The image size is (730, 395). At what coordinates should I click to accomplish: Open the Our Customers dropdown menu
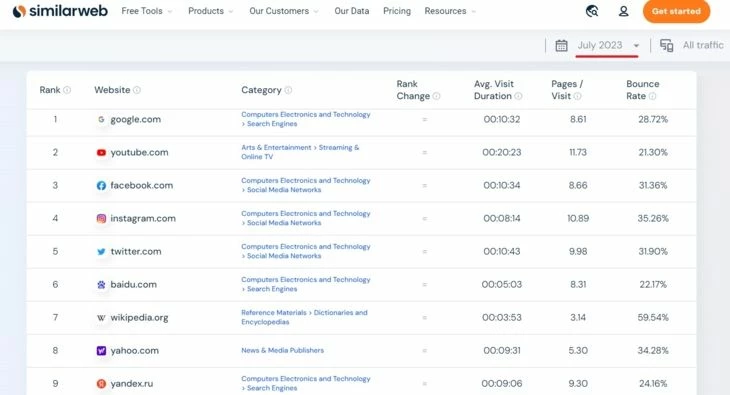(284, 11)
